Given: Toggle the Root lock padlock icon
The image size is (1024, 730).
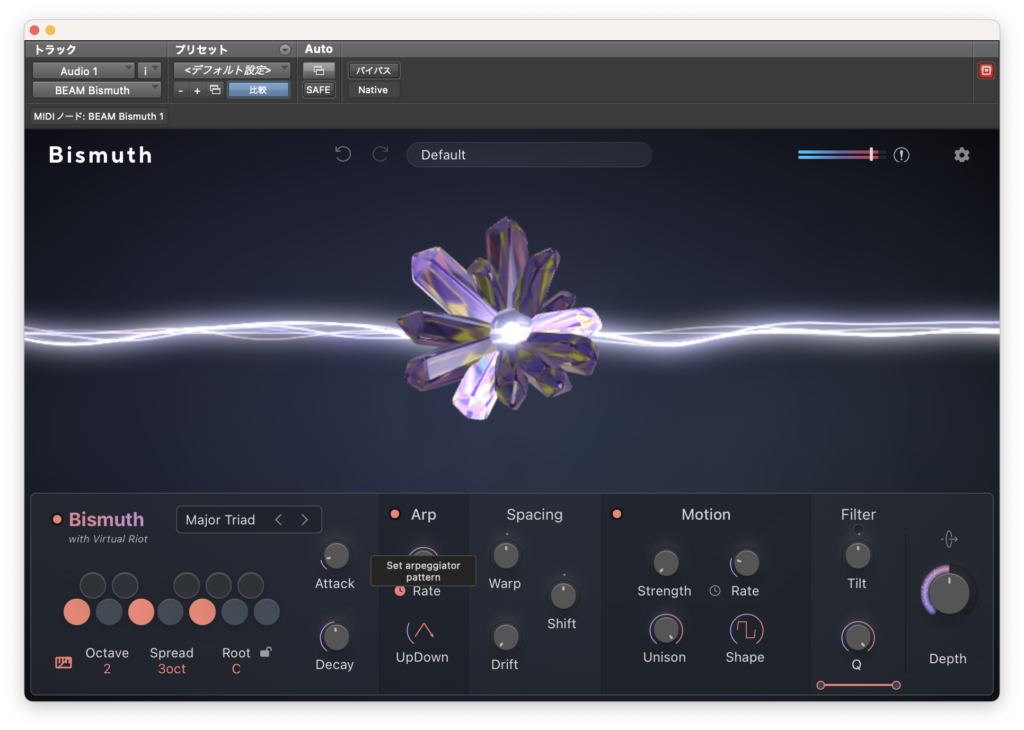Looking at the screenshot, I should 266,652.
